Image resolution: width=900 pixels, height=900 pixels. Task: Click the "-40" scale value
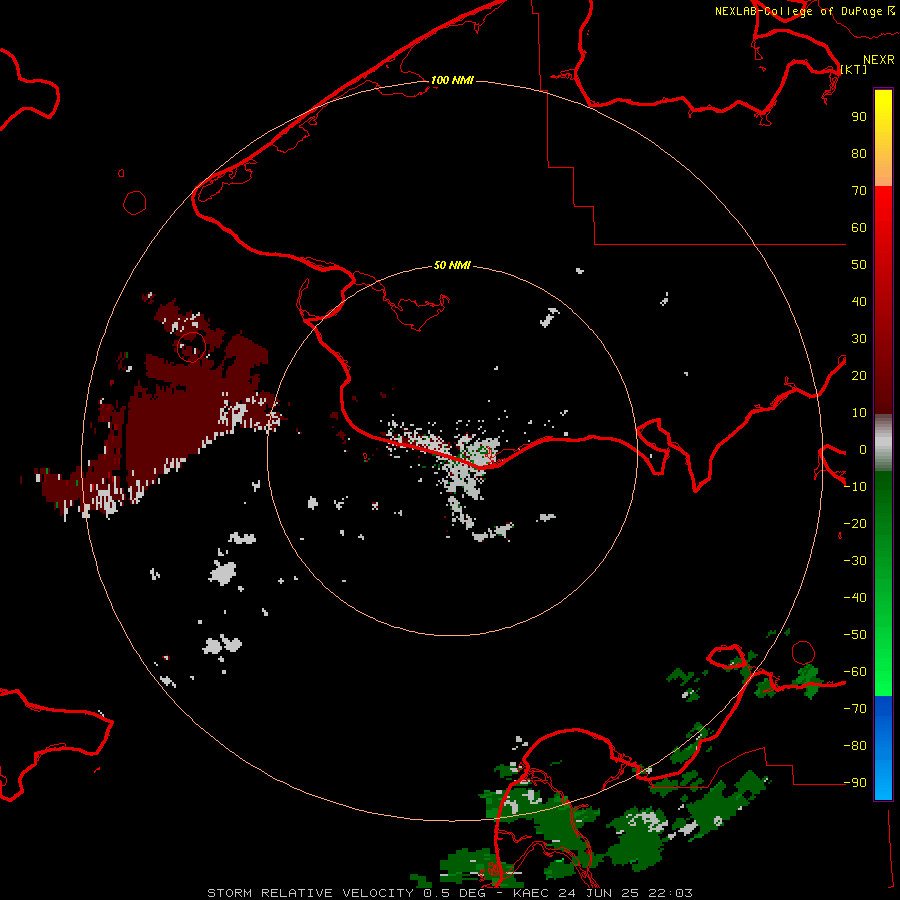point(855,598)
